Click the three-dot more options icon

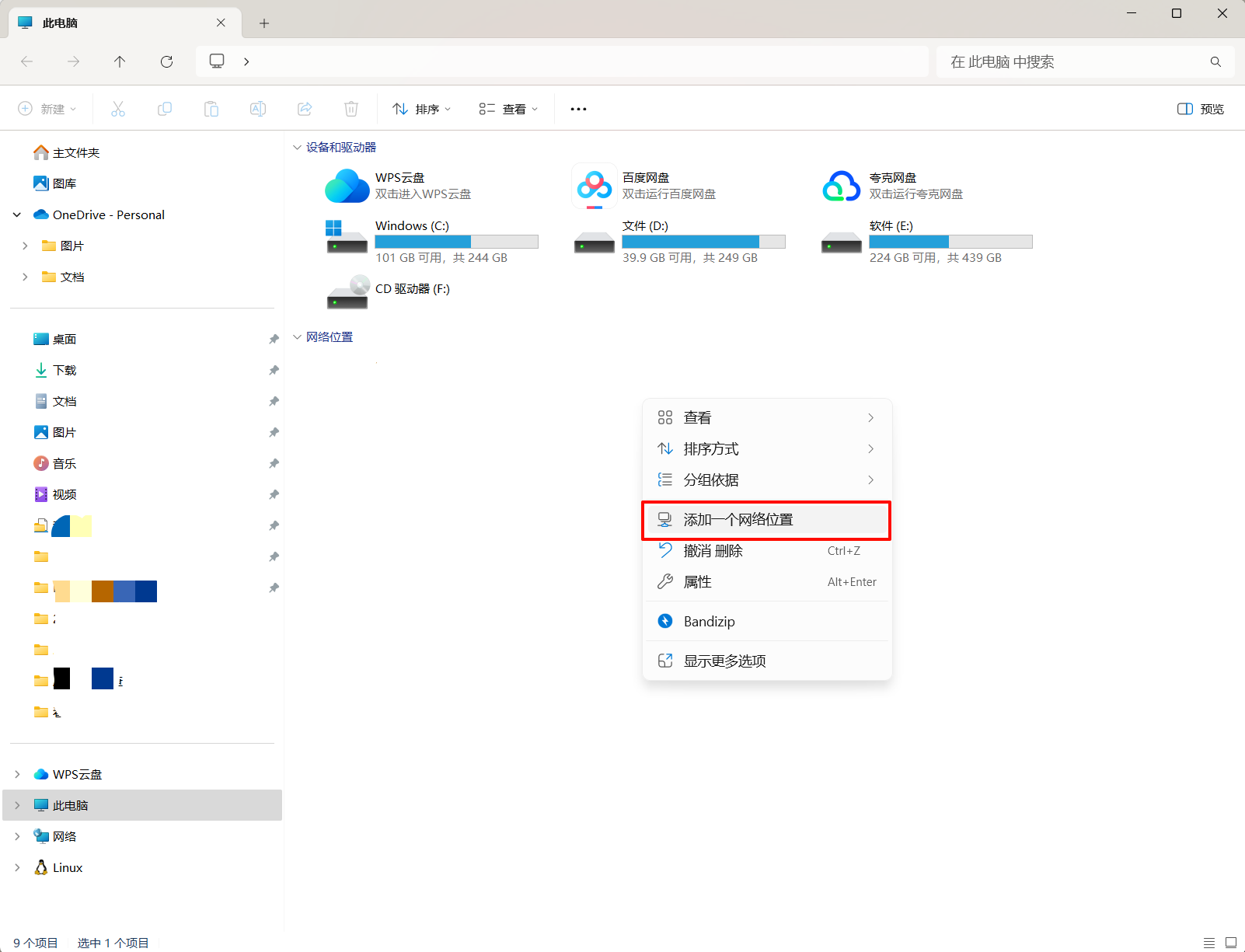578,110
